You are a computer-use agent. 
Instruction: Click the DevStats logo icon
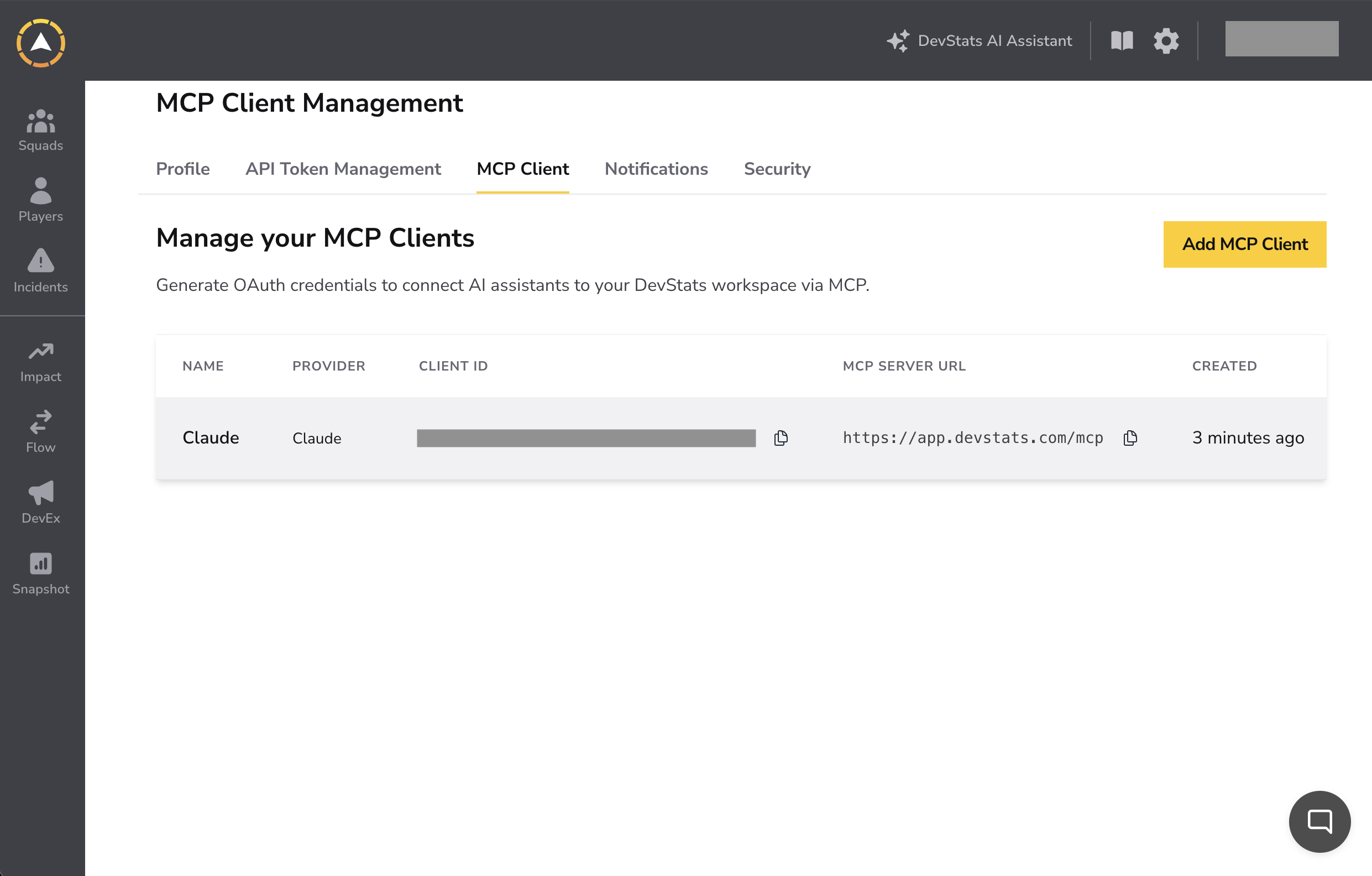click(x=41, y=43)
